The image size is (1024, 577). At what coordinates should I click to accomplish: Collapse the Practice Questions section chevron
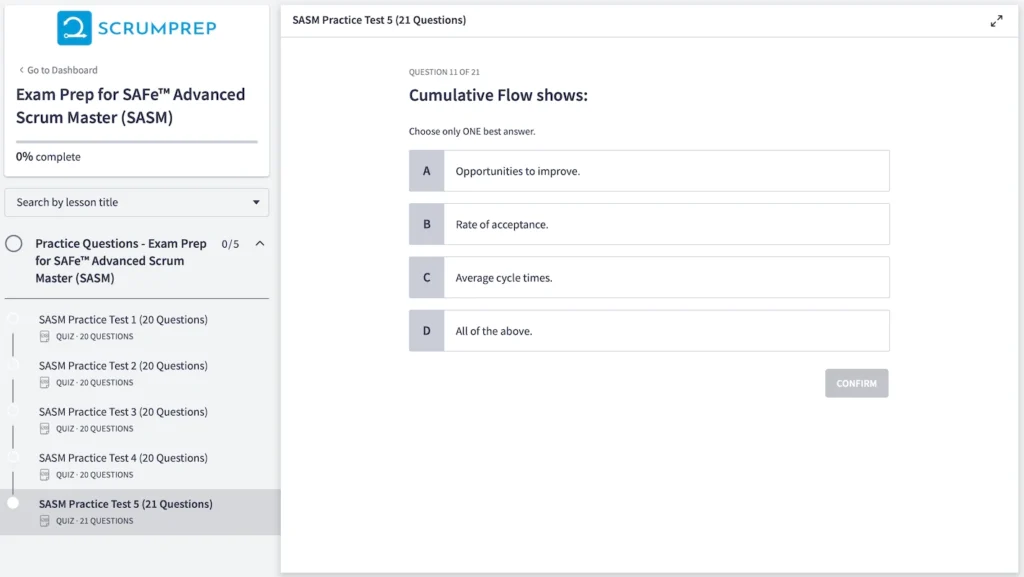[260, 244]
